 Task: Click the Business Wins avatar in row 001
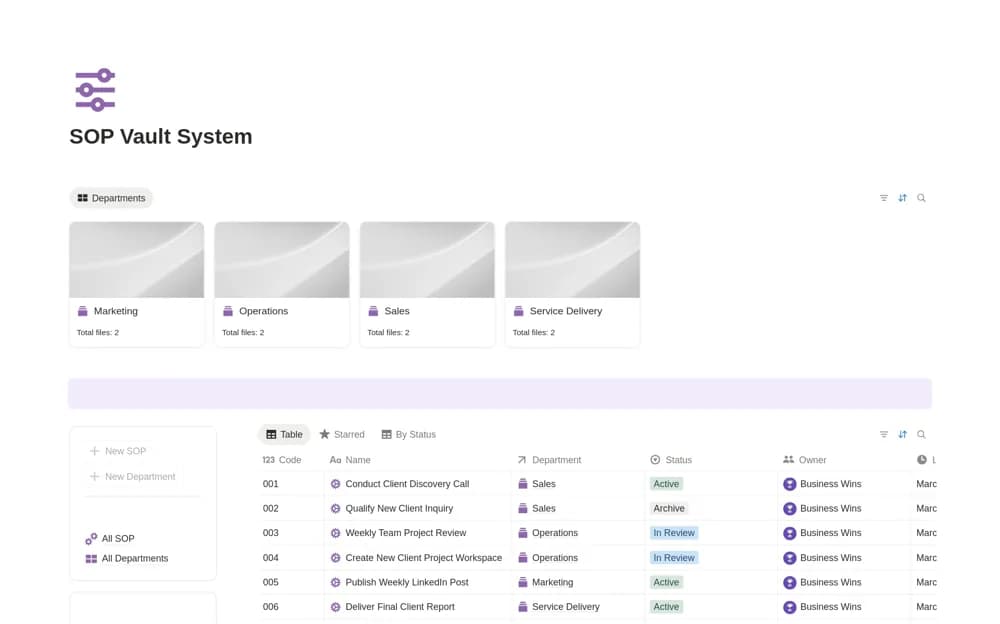pyautogui.click(x=790, y=484)
